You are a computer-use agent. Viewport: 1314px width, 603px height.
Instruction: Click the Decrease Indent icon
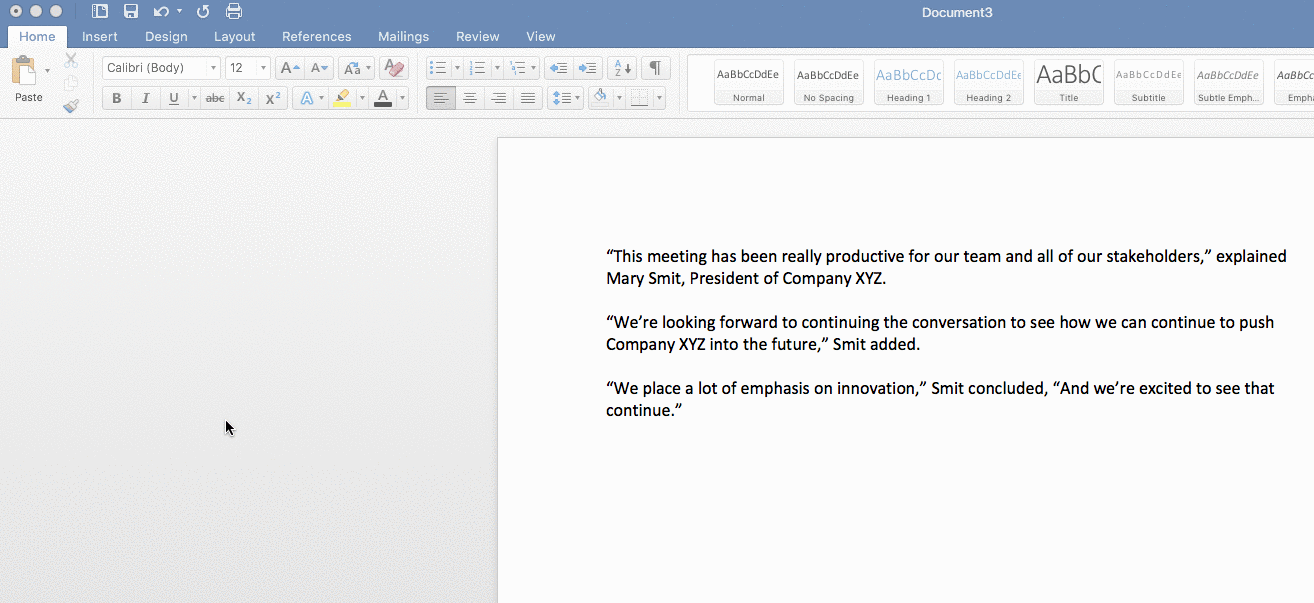[x=558, y=67]
